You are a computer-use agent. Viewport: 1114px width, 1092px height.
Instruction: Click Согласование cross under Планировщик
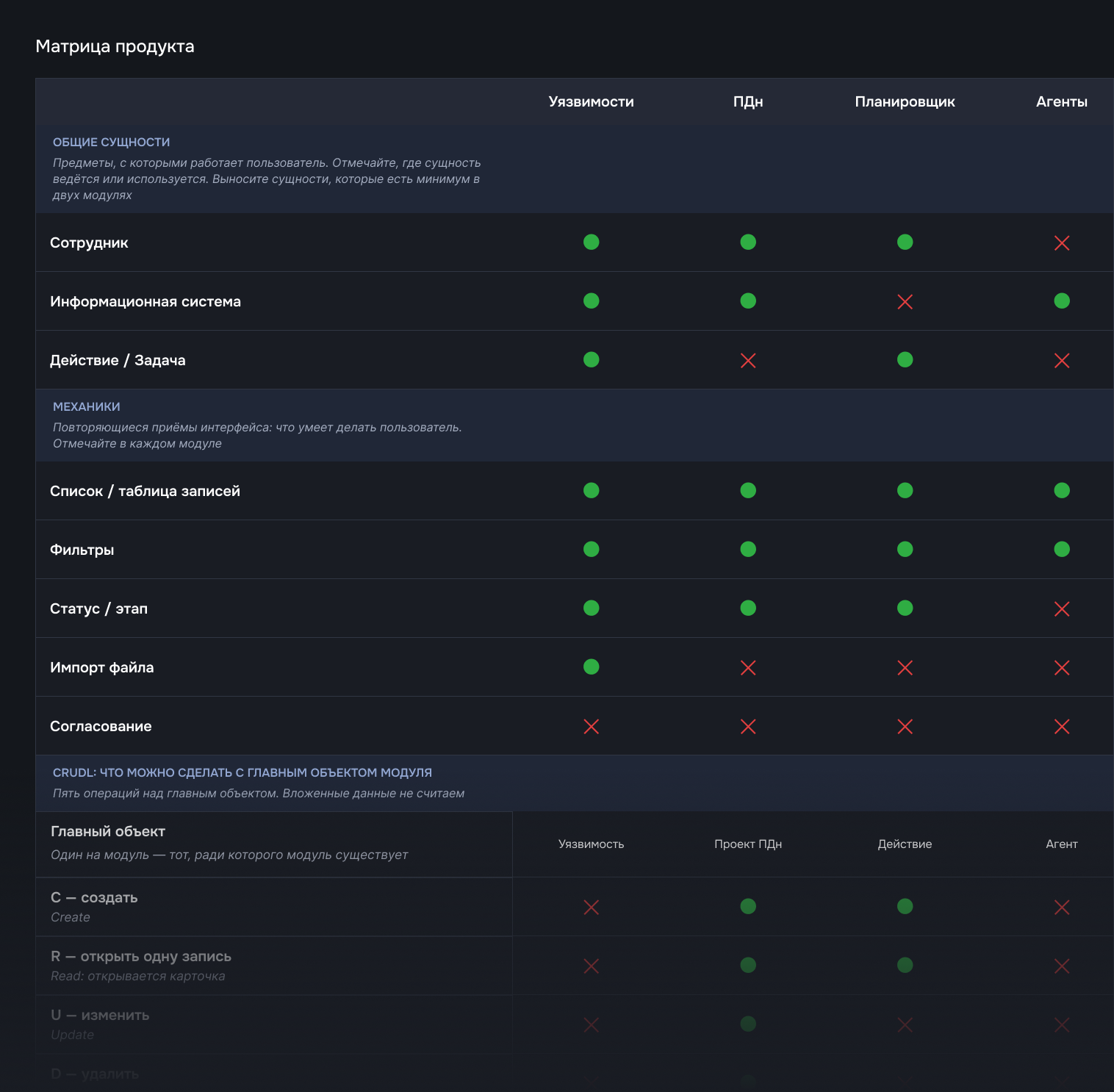[905, 726]
